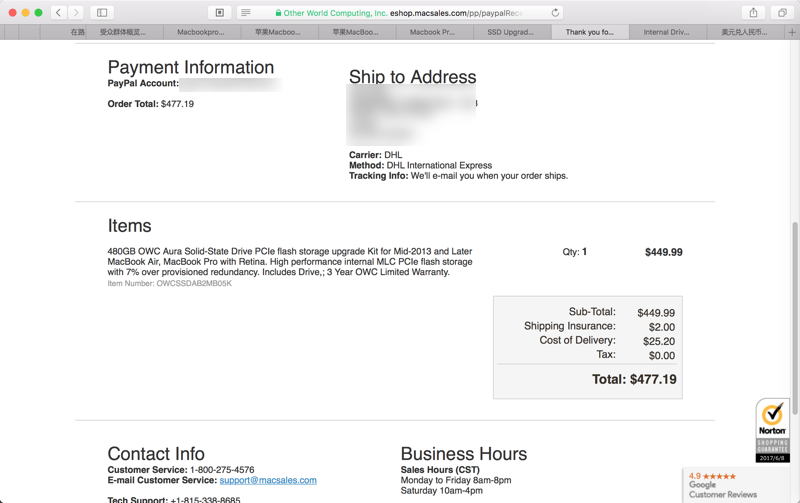Click the item price $449.99 in Items row
800x503 pixels.
663,252
